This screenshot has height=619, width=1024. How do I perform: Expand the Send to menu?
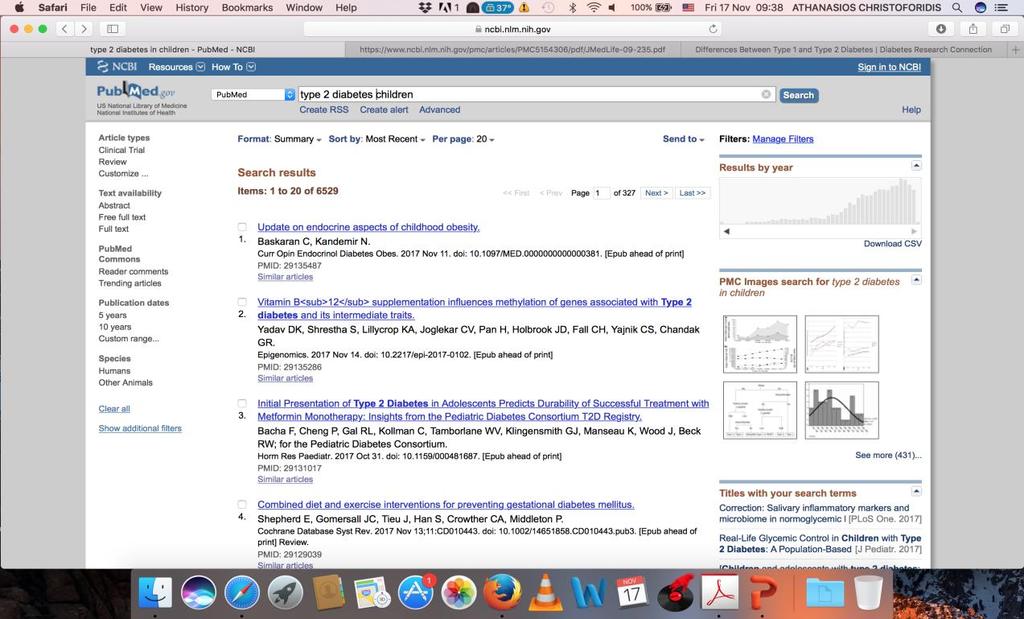683,139
